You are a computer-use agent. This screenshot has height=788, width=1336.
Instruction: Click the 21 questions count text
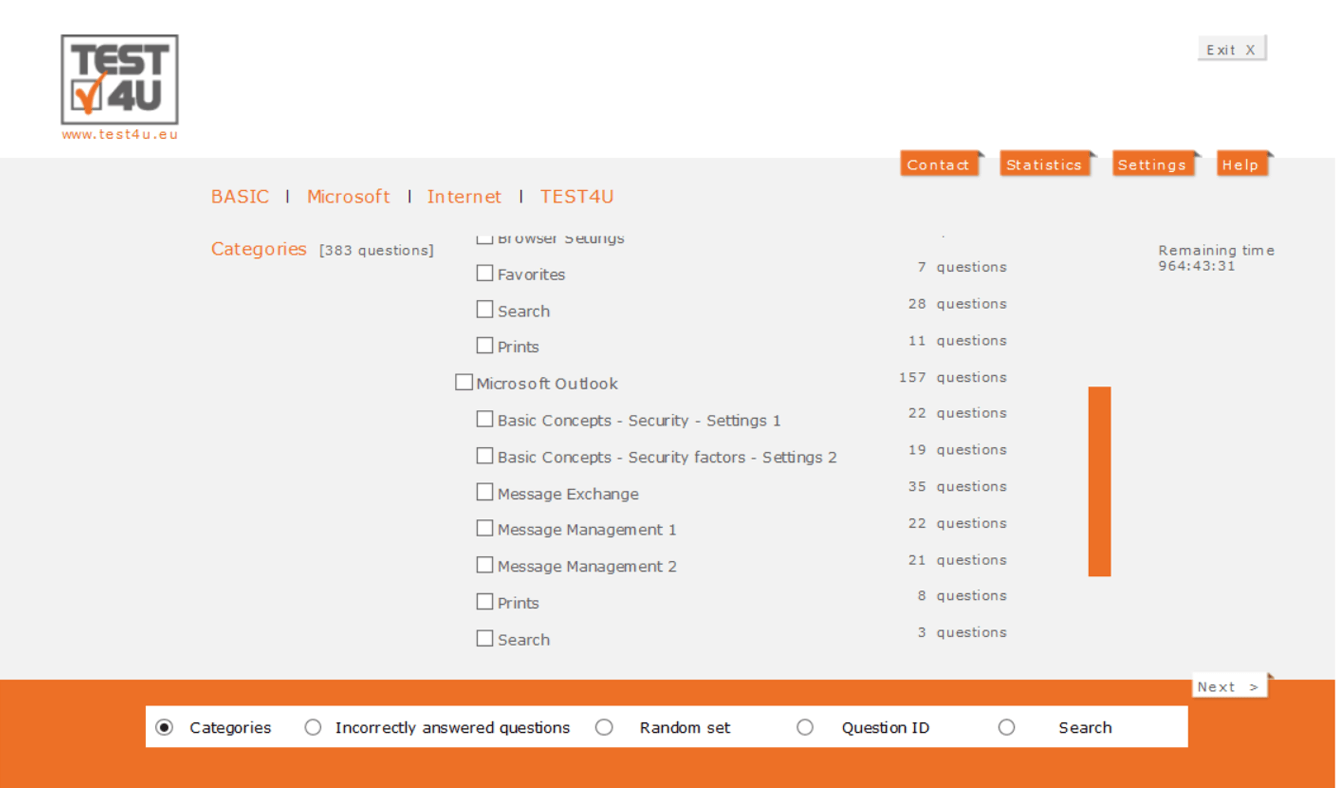(958, 560)
